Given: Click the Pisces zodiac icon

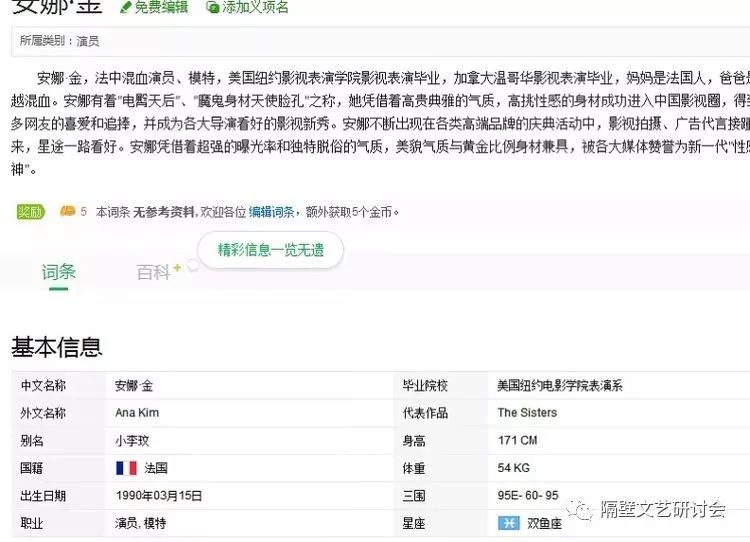Looking at the screenshot, I should coord(508,523).
